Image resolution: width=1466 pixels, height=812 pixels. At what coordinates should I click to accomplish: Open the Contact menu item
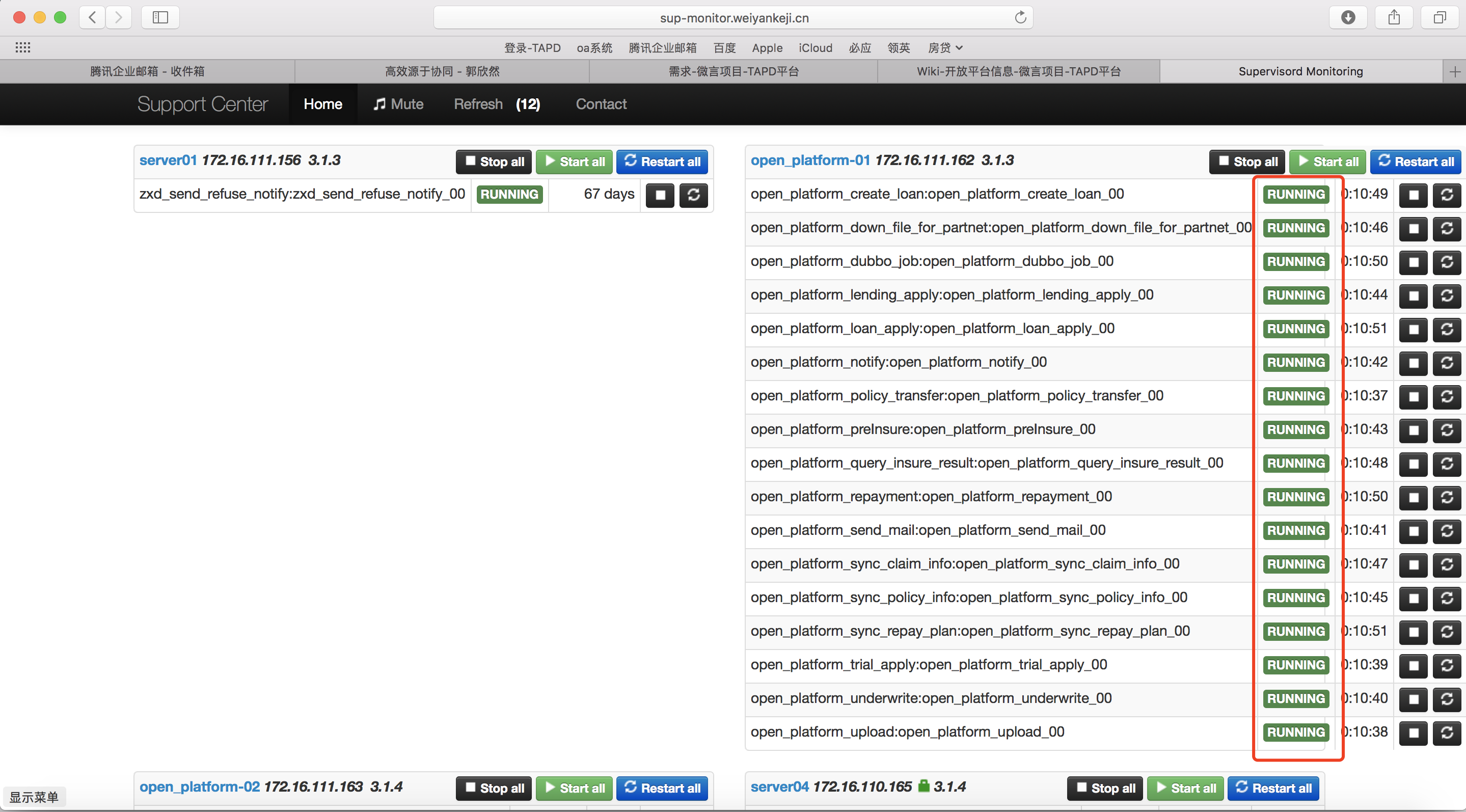tap(601, 104)
